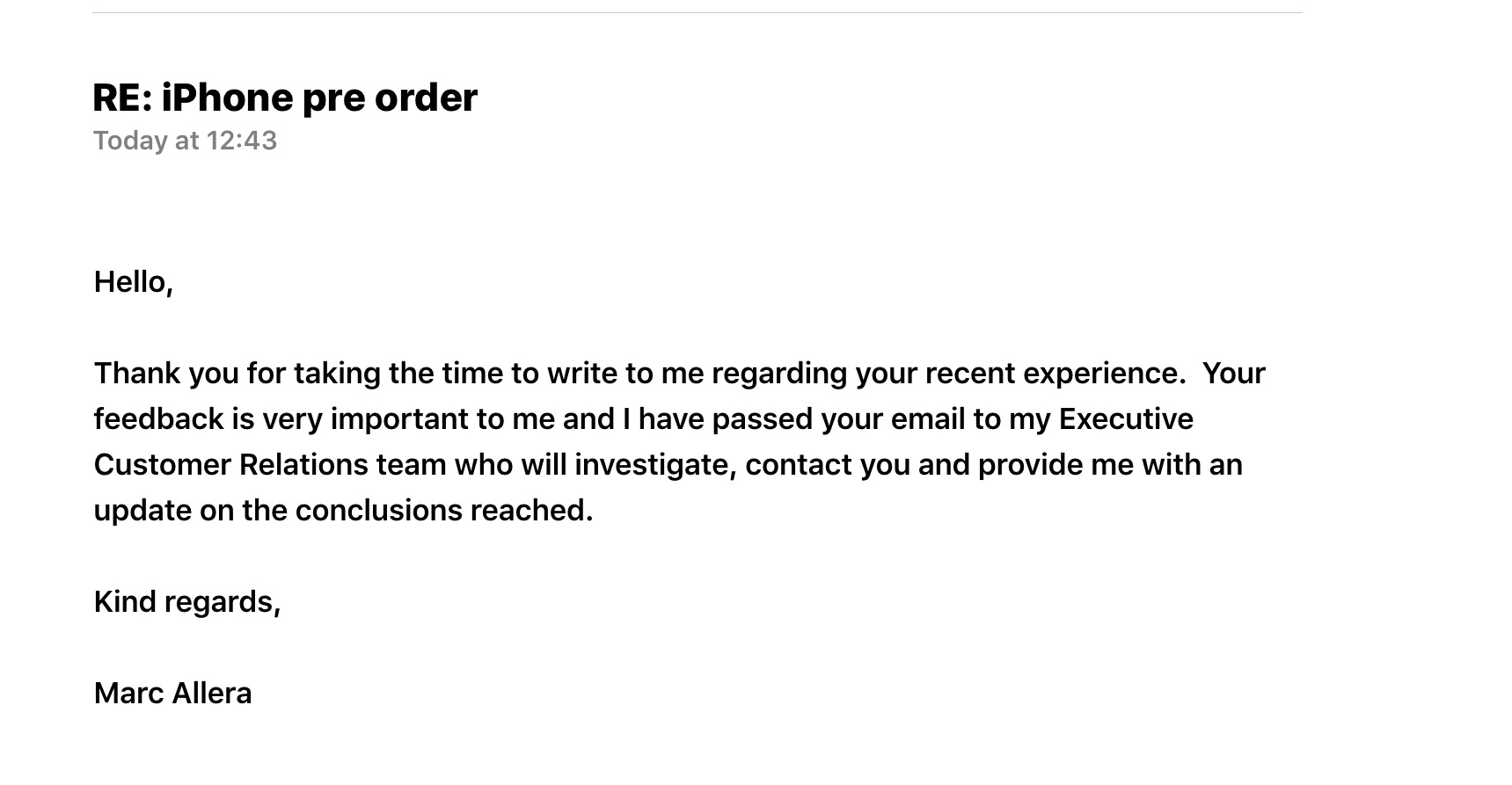Click the words Customer Relations
Screen dimensions: 1512x785
[230, 465]
